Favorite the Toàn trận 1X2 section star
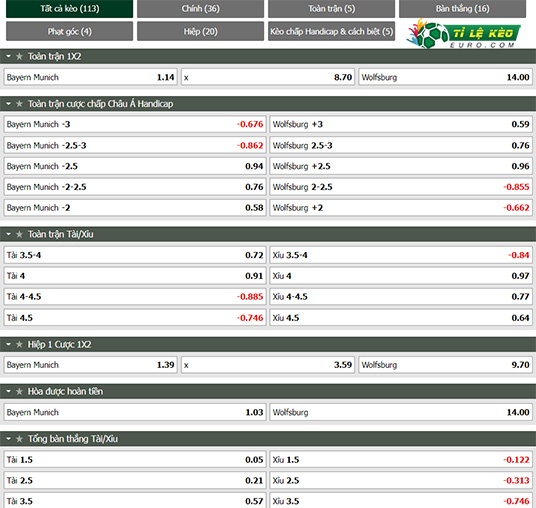This screenshot has height=508, width=536. [19, 56]
